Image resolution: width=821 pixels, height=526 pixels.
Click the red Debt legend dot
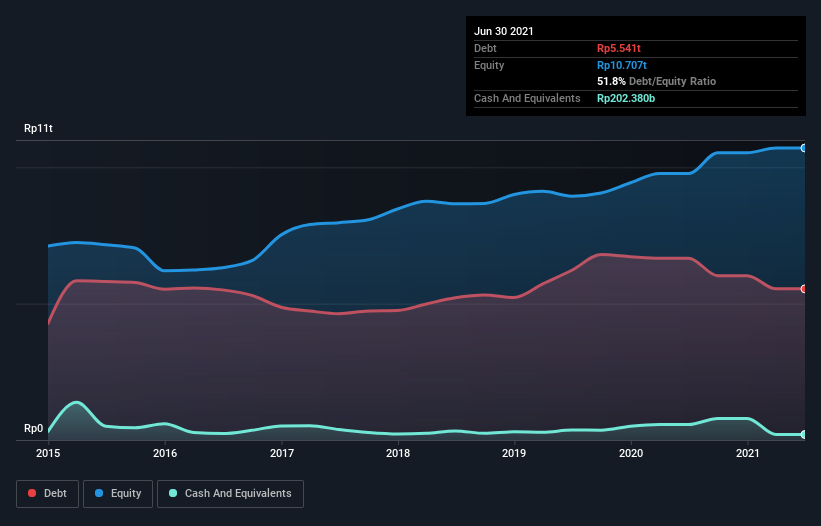pyautogui.click(x=32, y=493)
